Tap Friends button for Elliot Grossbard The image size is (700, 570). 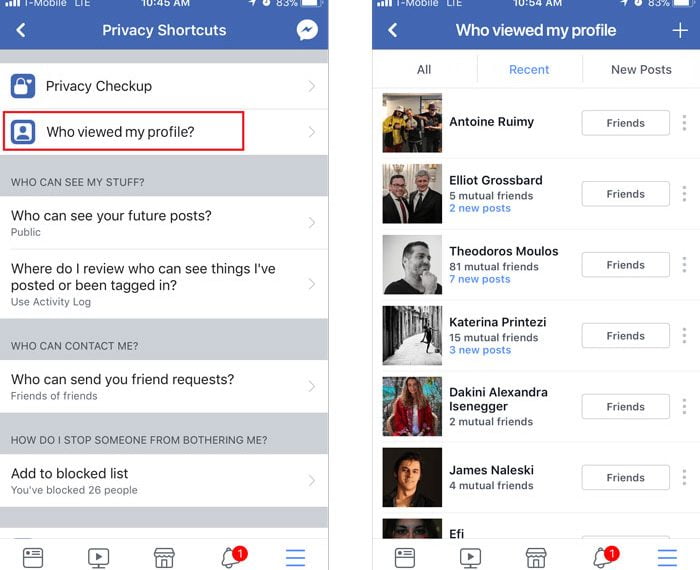tap(625, 194)
